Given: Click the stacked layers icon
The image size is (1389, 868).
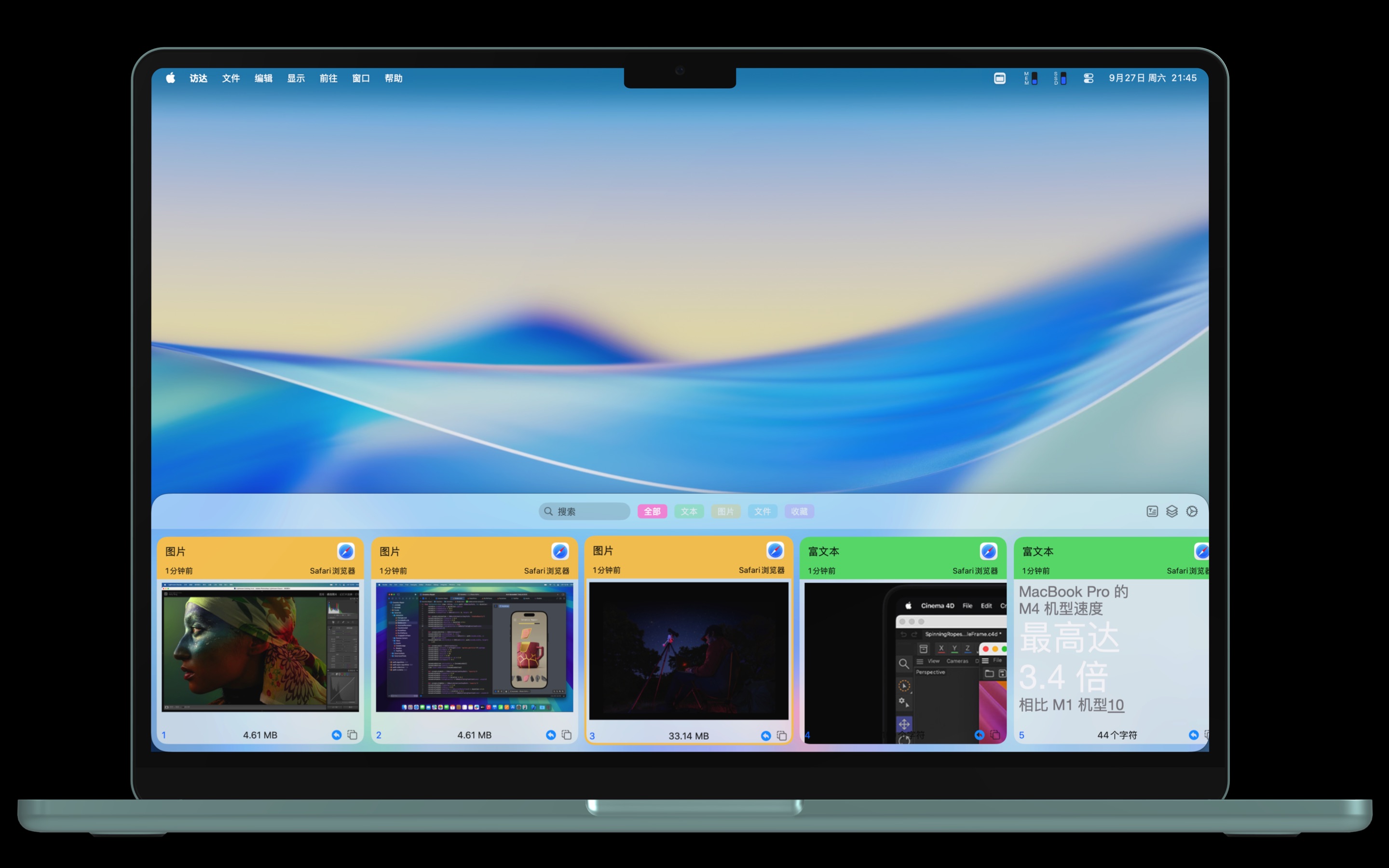Looking at the screenshot, I should tap(1171, 511).
